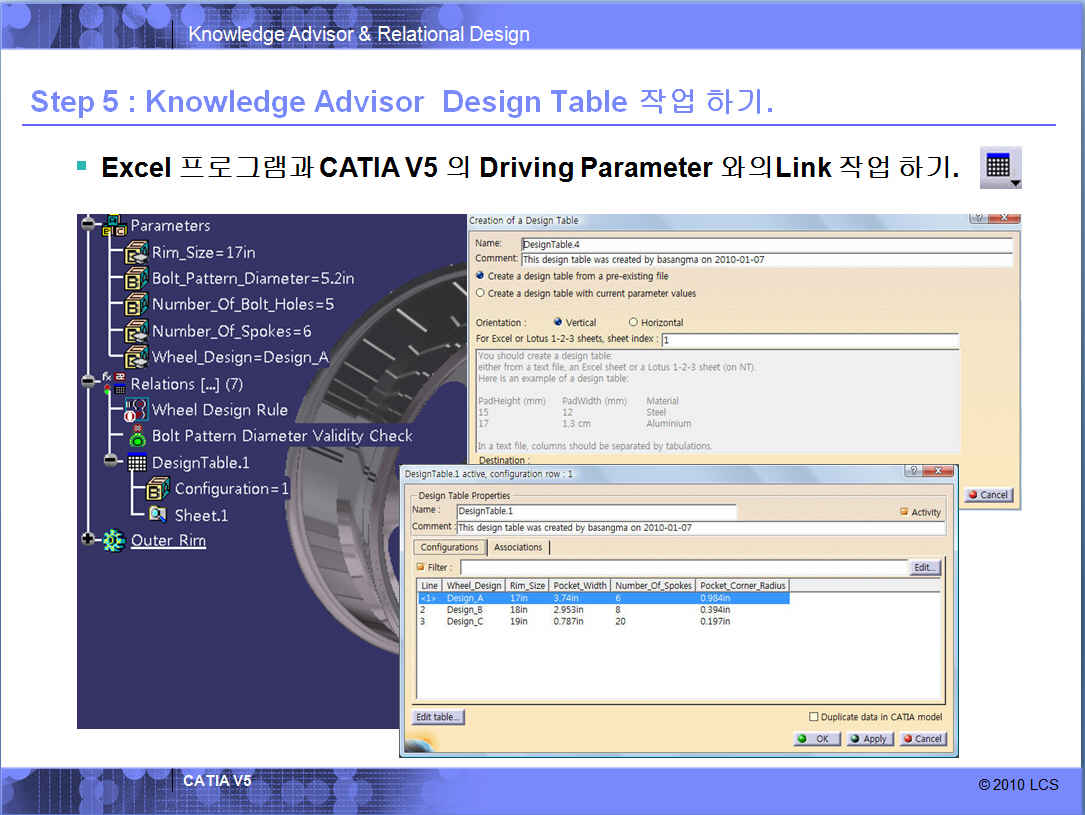Select 'Create a design table with current parameter values'

pos(481,293)
